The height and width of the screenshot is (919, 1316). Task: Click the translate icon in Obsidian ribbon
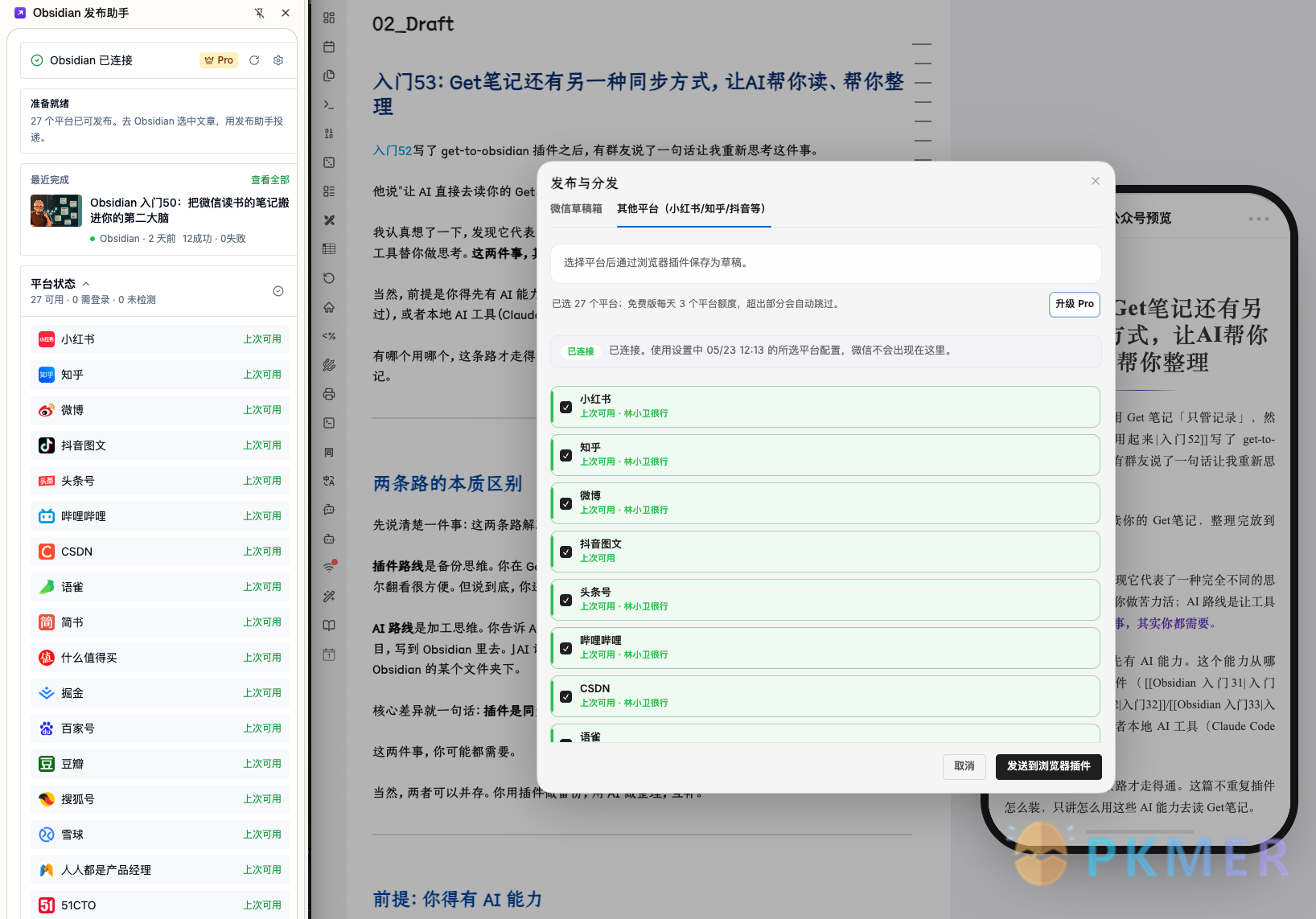(329, 481)
